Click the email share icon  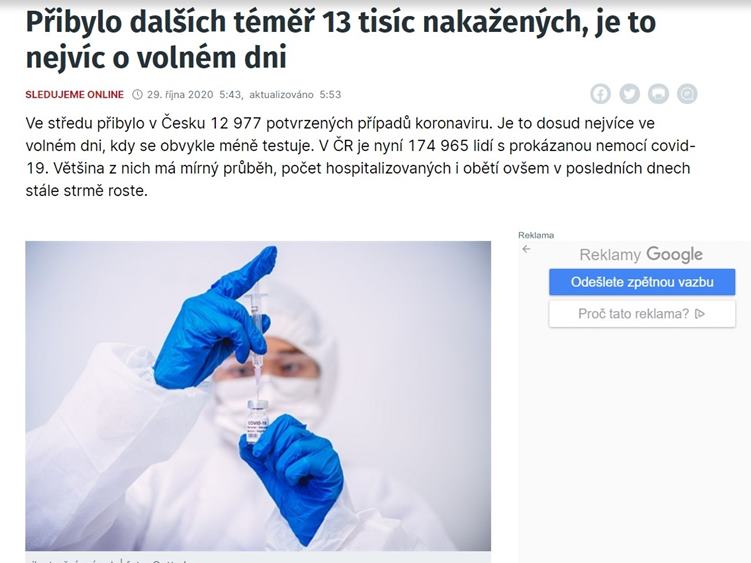pos(687,94)
